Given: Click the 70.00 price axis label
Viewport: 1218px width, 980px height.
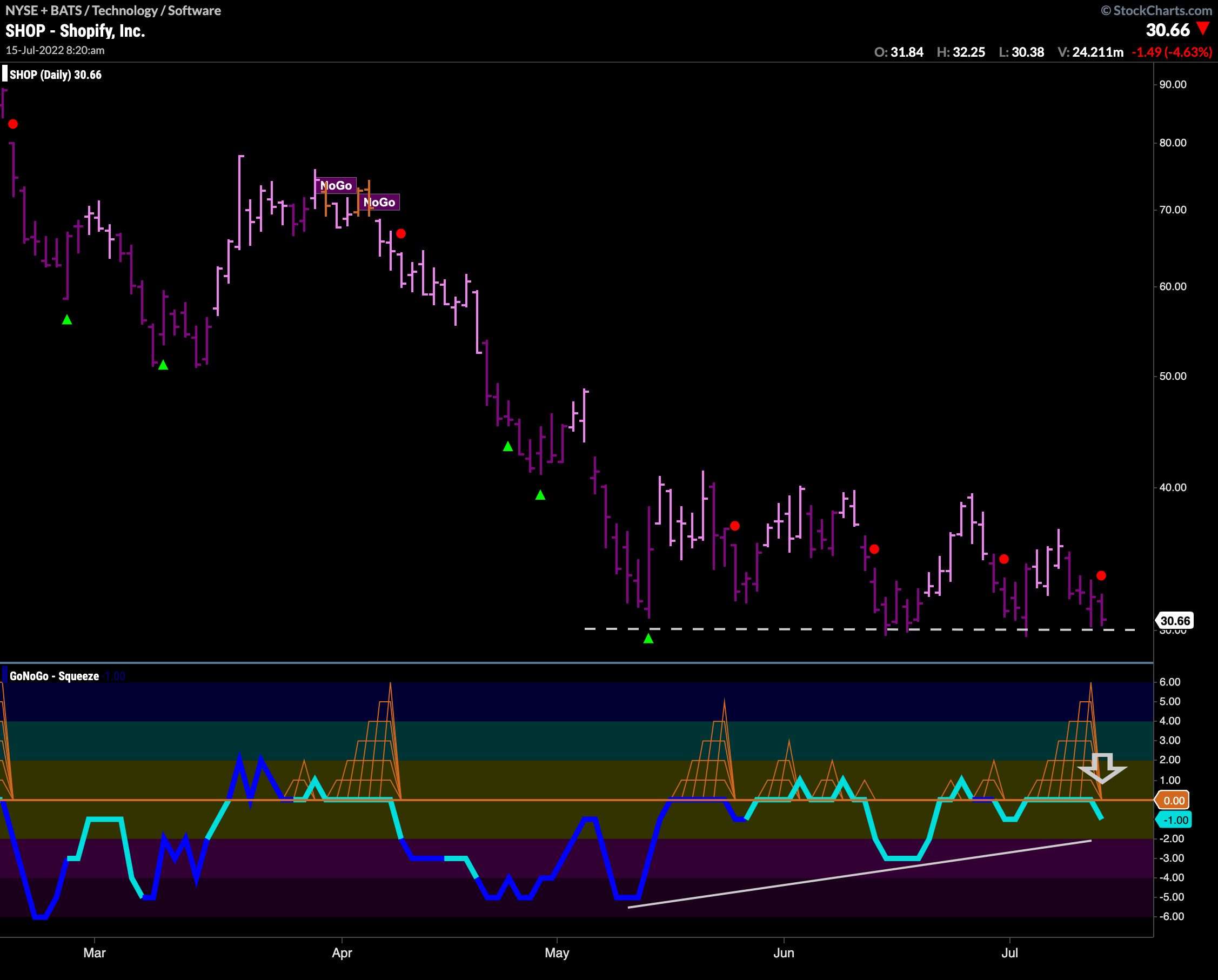Looking at the screenshot, I should click(1172, 210).
